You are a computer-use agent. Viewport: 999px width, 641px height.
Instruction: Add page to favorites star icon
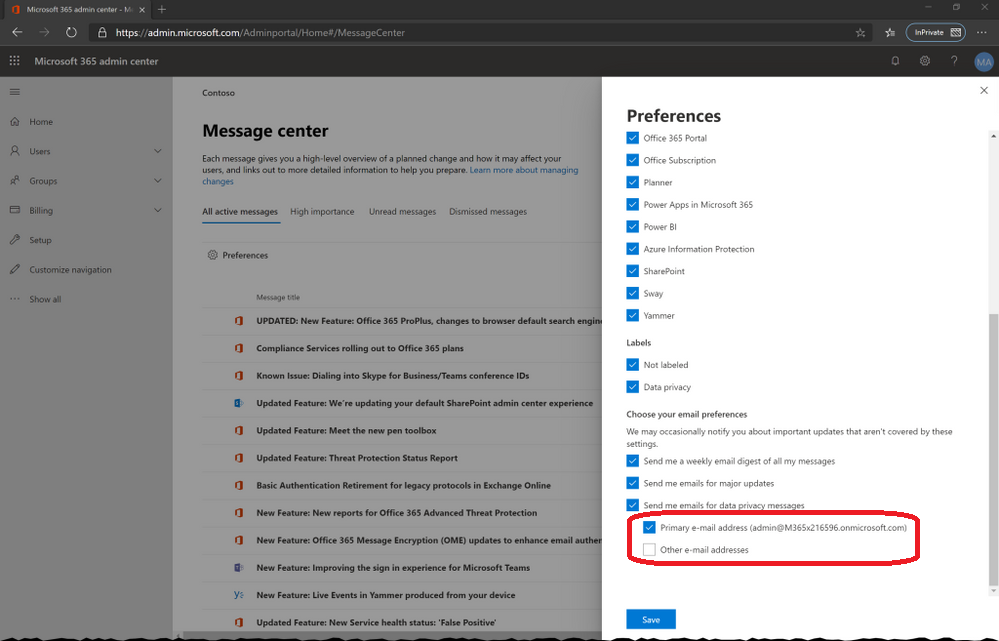pyautogui.click(x=860, y=32)
